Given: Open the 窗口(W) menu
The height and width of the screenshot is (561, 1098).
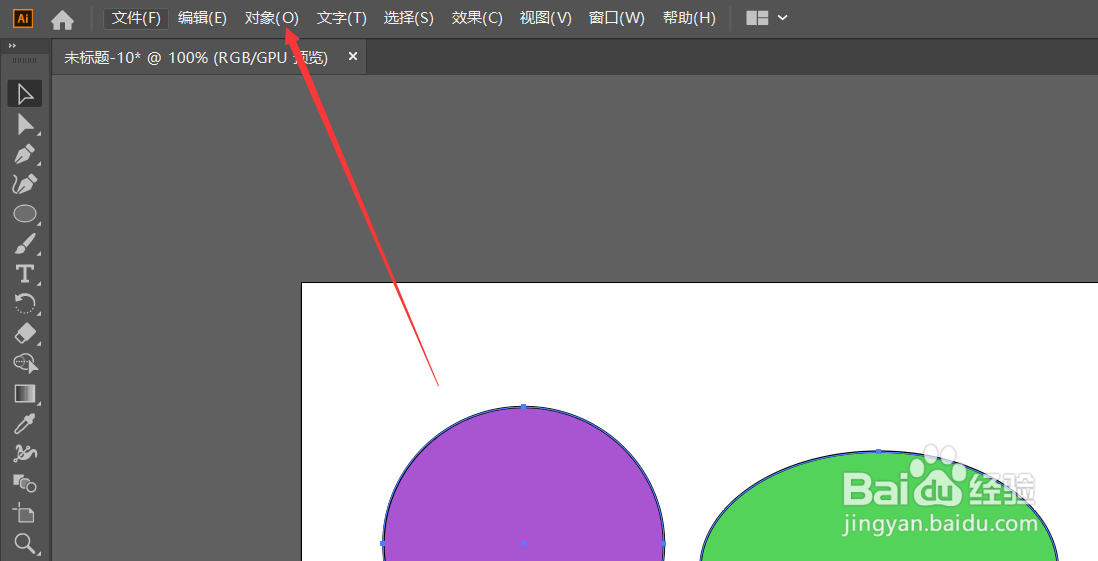Looking at the screenshot, I should tap(617, 18).
